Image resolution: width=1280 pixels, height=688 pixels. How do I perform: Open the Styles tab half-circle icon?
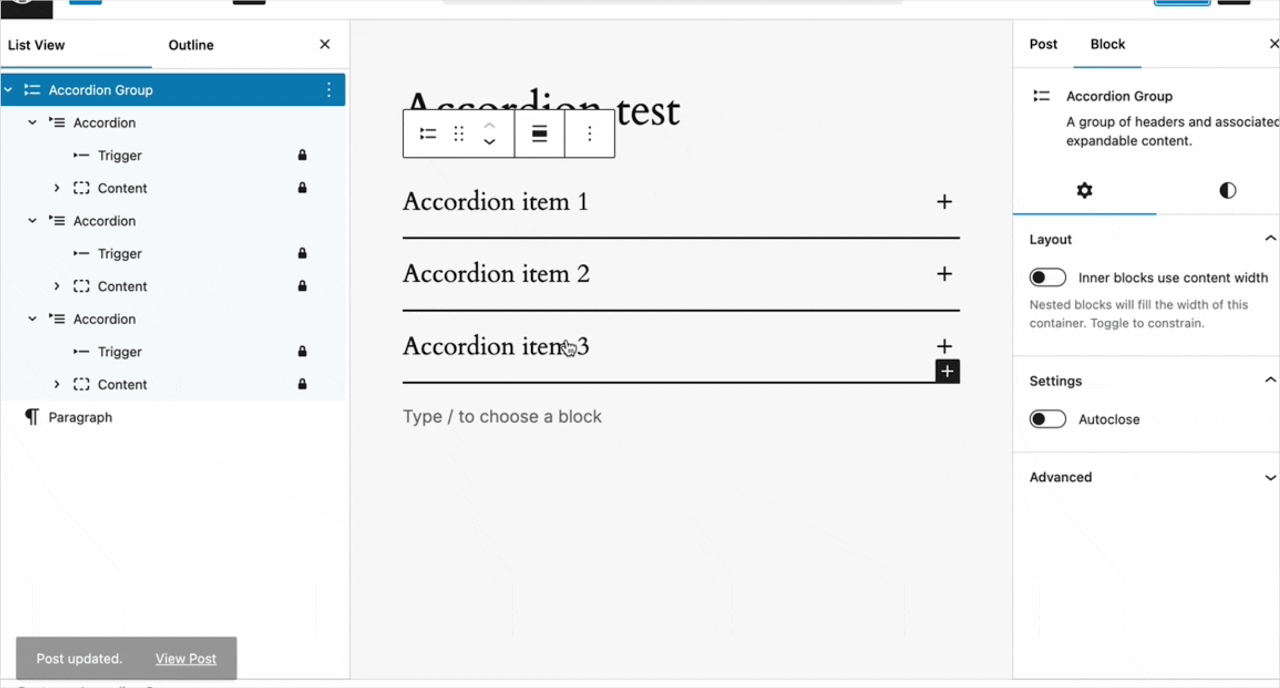(1227, 190)
